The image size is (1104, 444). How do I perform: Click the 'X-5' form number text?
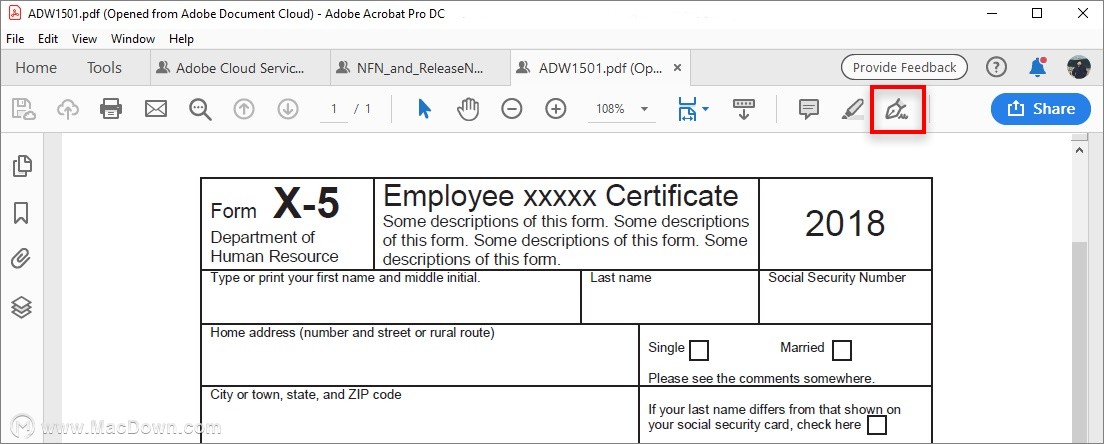[x=306, y=204]
